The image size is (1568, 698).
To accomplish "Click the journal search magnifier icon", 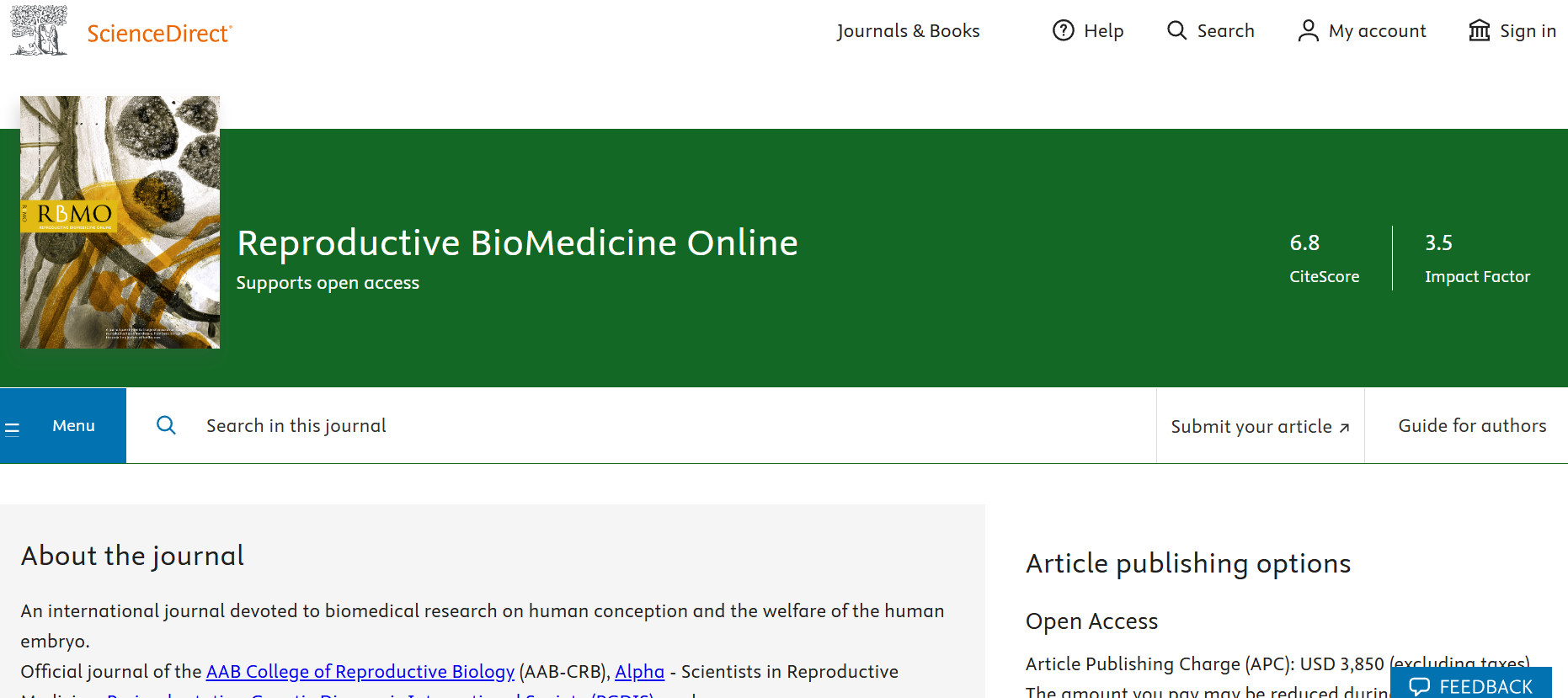I will pos(167,425).
